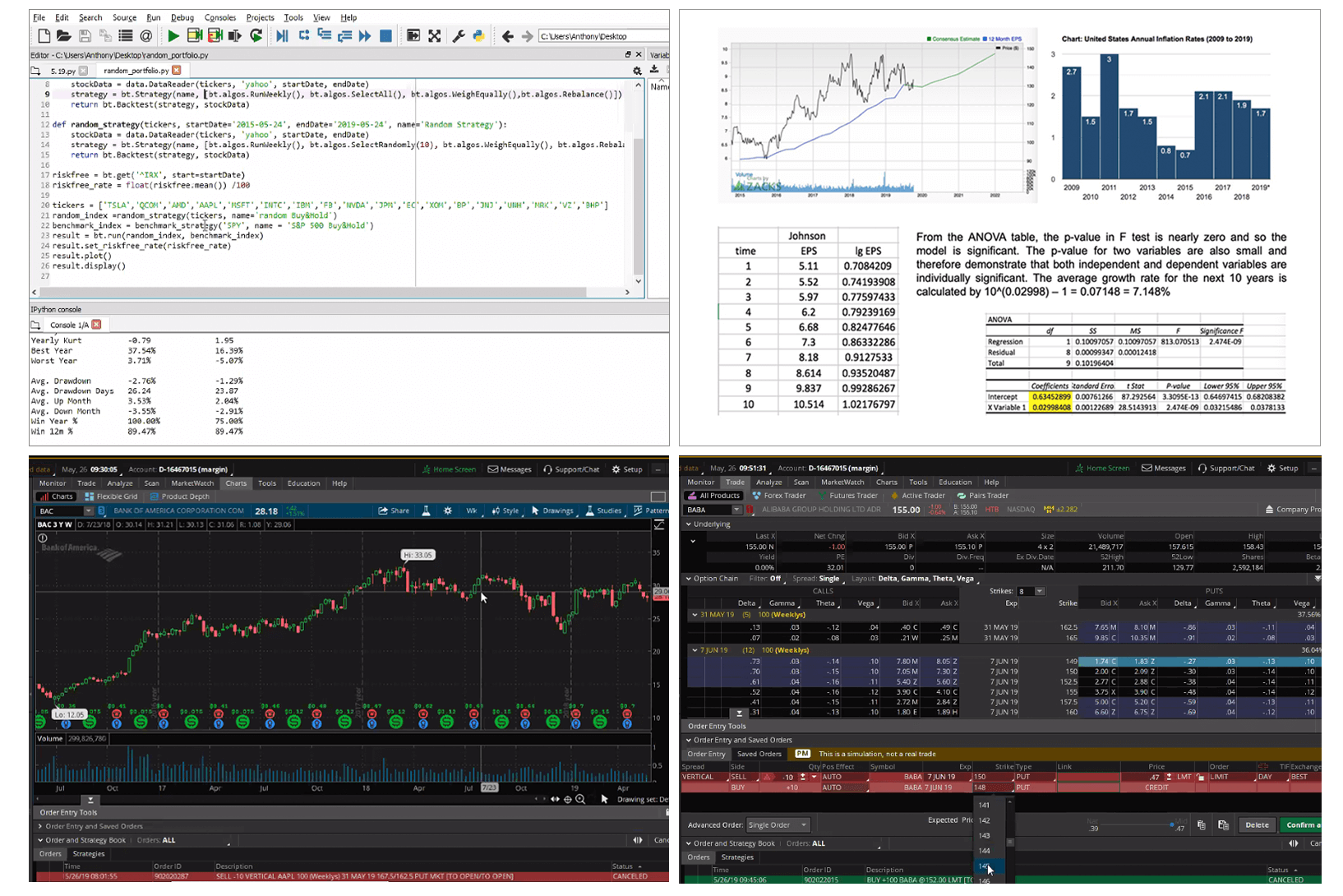Image resolution: width=1343 pixels, height=896 pixels.
Task: Create a new file in Spyder toolbar
Action: coord(44,36)
